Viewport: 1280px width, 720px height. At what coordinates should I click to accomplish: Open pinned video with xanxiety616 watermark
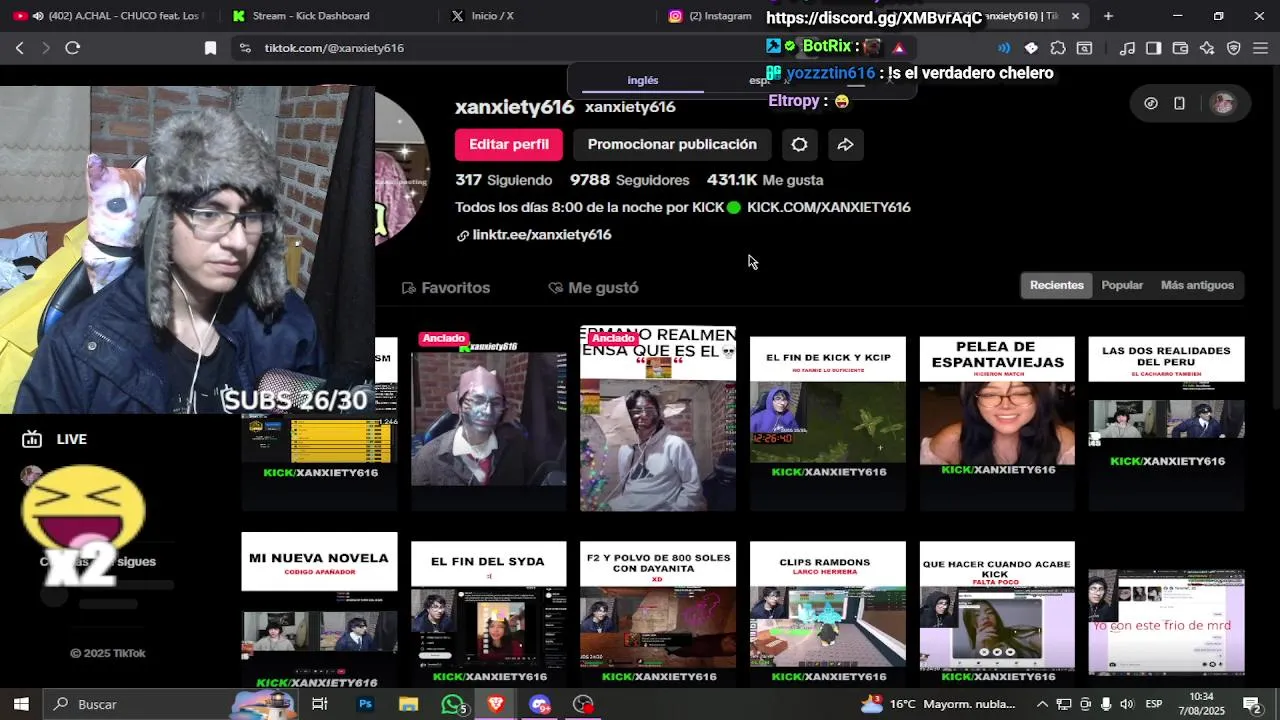[x=488, y=418]
